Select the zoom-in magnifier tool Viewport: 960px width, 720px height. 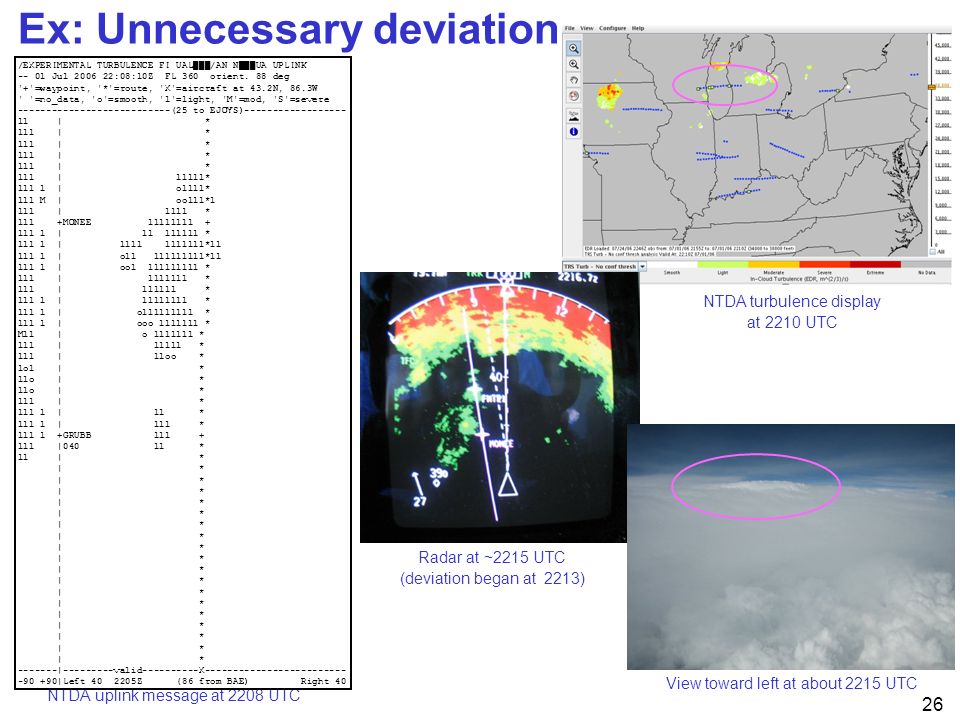[x=574, y=48]
